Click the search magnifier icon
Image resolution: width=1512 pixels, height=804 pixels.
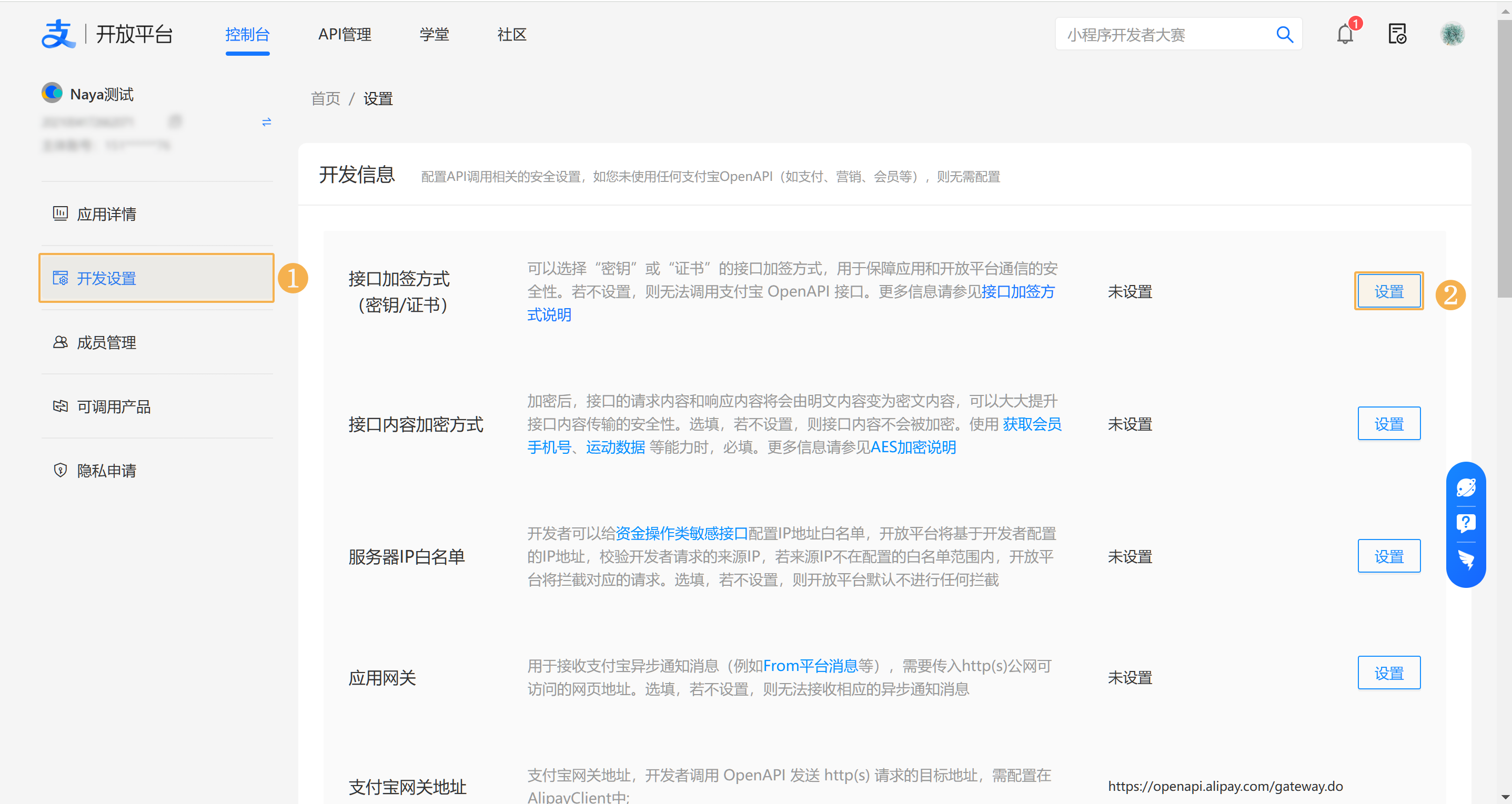coord(1284,35)
